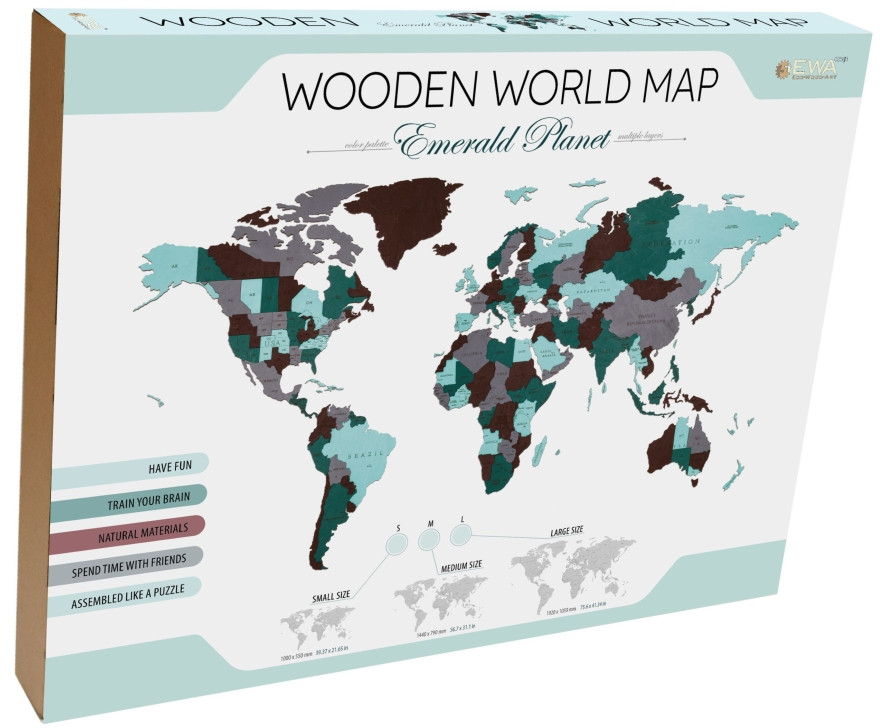Click the WOODEN WORLD MAP title
The width and height of the screenshot is (880, 728).
(x=499, y=90)
